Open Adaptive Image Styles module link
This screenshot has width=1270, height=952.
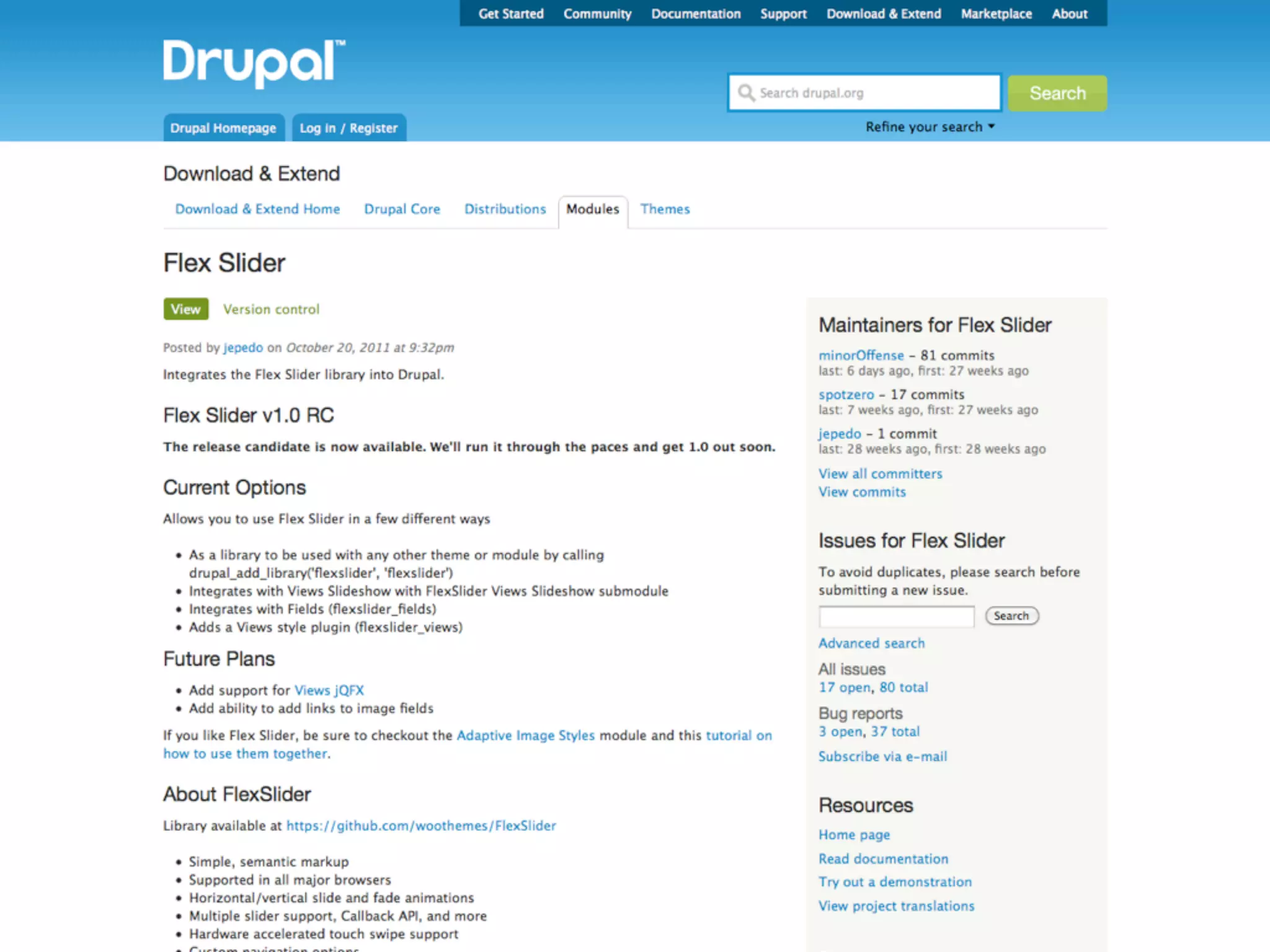point(525,736)
